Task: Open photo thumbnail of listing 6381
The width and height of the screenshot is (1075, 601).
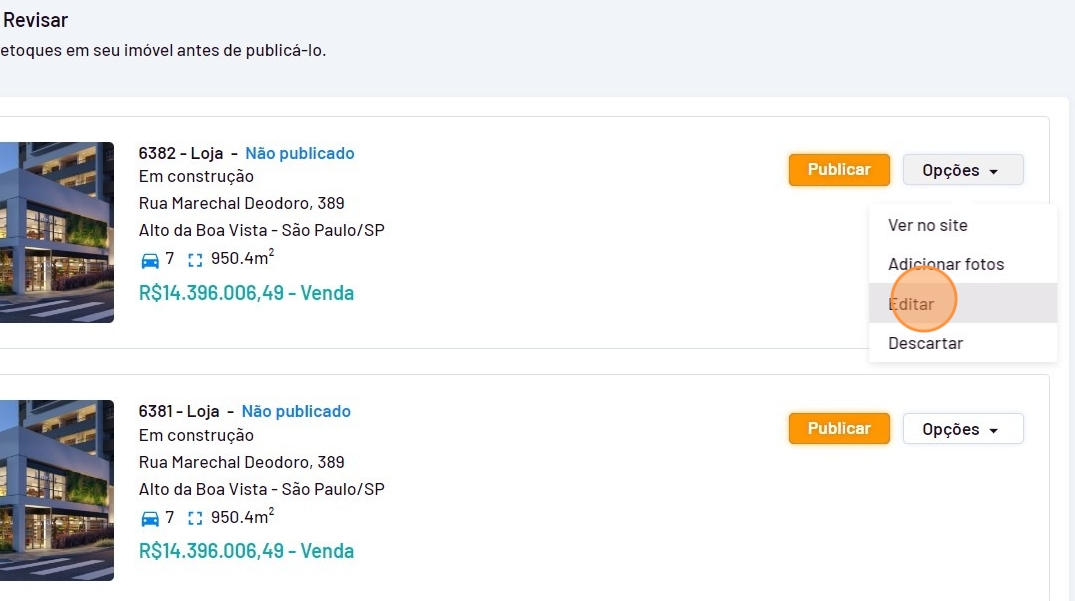Action: point(57,490)
